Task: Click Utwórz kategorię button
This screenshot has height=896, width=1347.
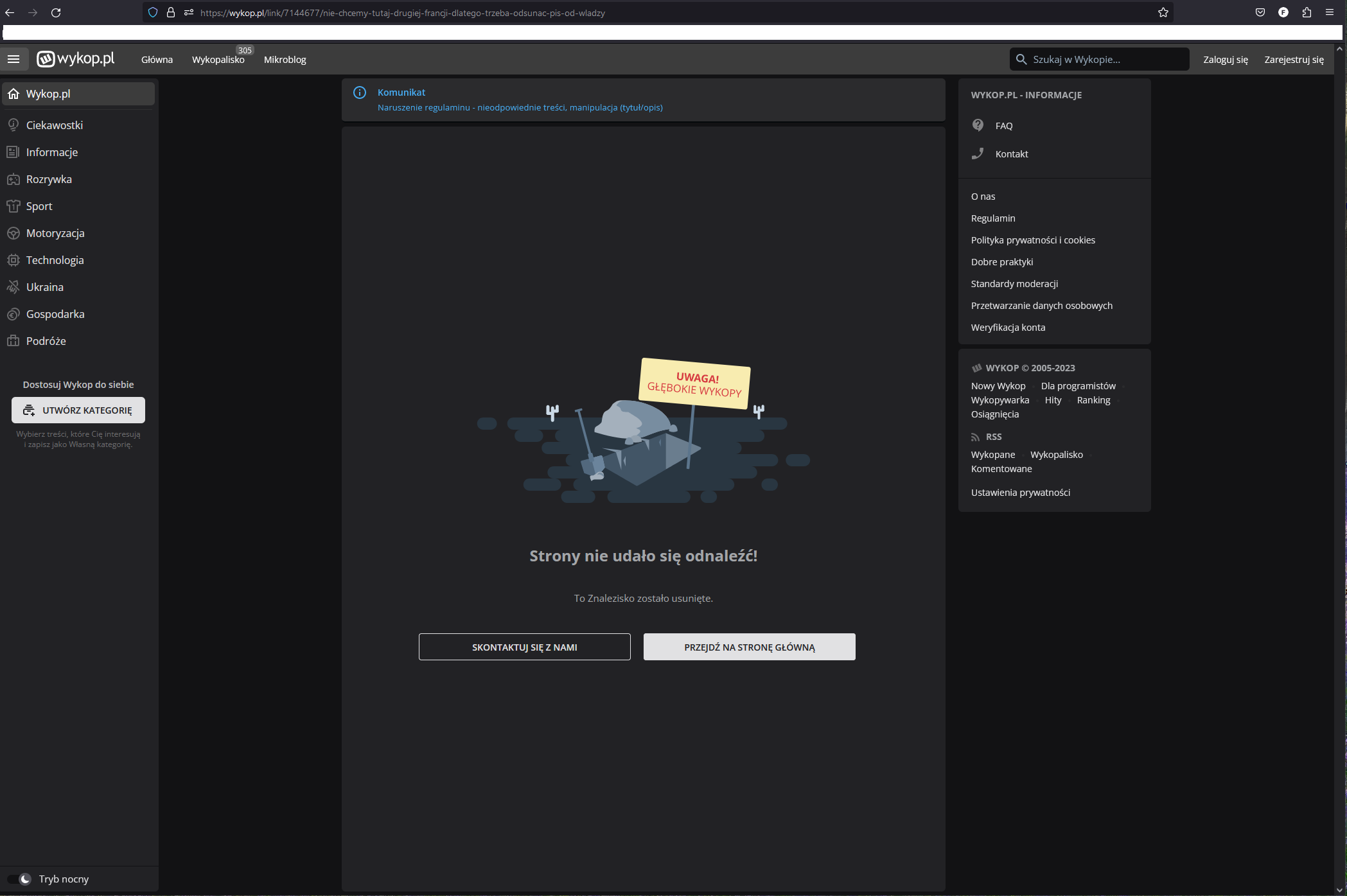Action: [x=78, y=410]
